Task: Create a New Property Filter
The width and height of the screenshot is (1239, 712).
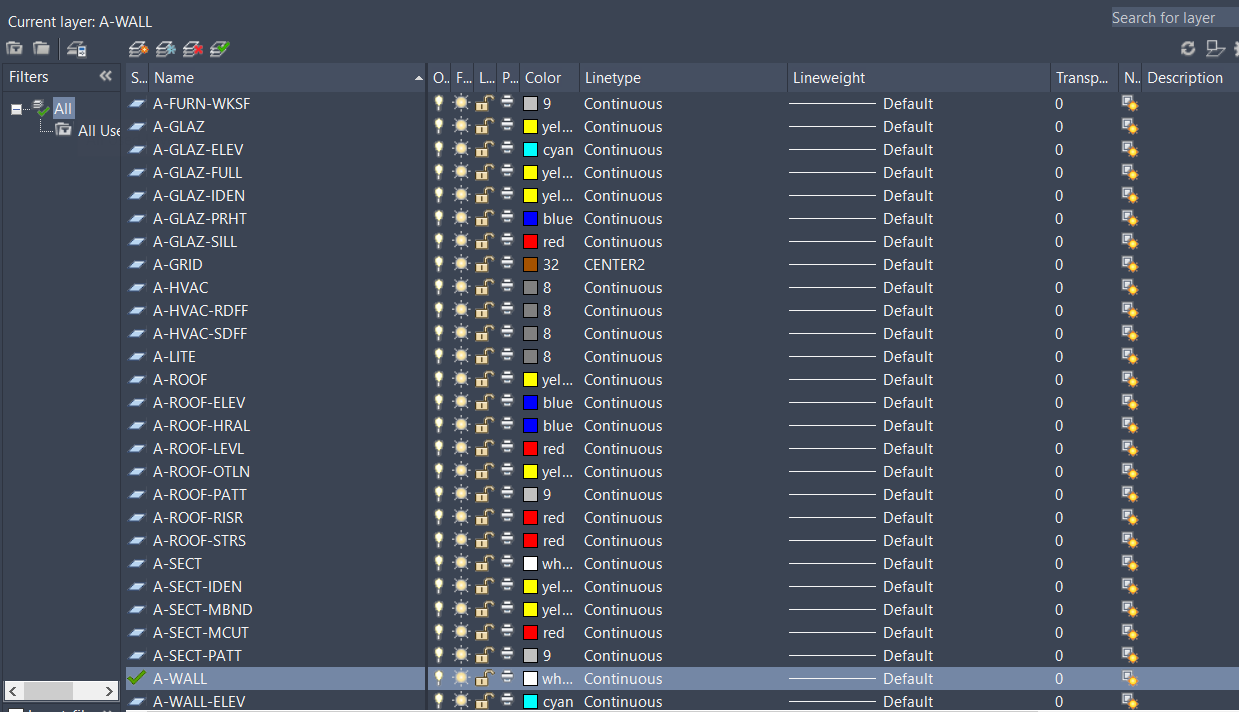Action: click(14, 47)
